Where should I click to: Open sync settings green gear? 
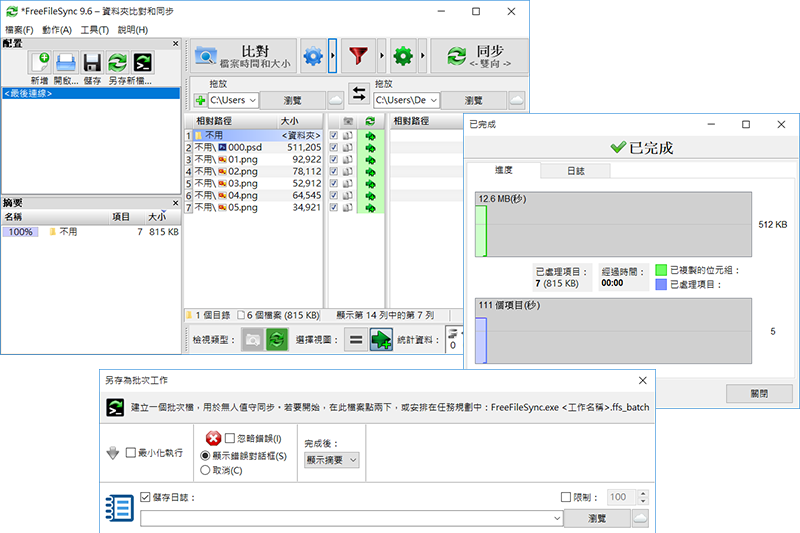tap(403, 56)
